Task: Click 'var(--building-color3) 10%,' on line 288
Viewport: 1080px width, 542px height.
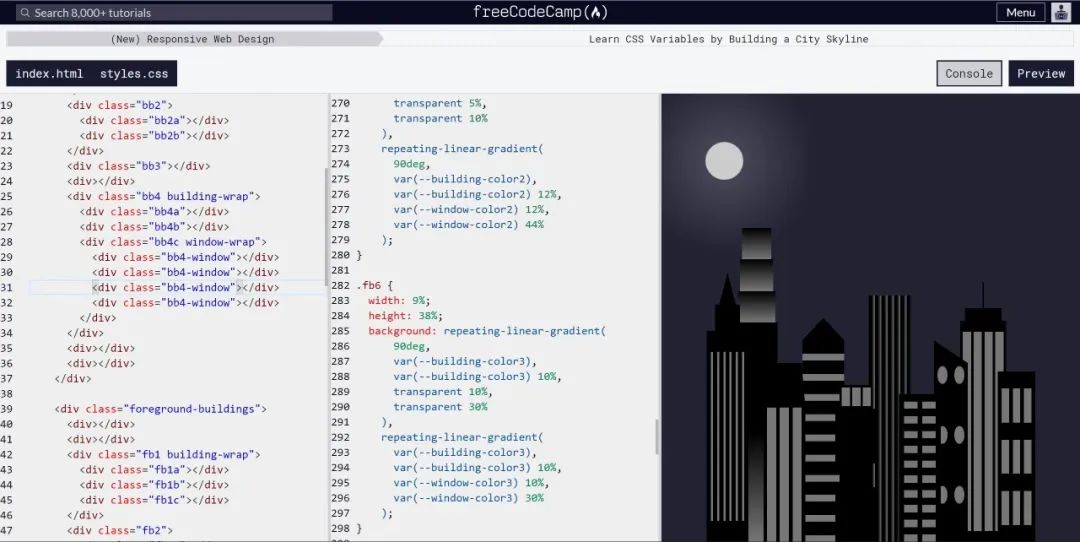Action: click(477, 377)
